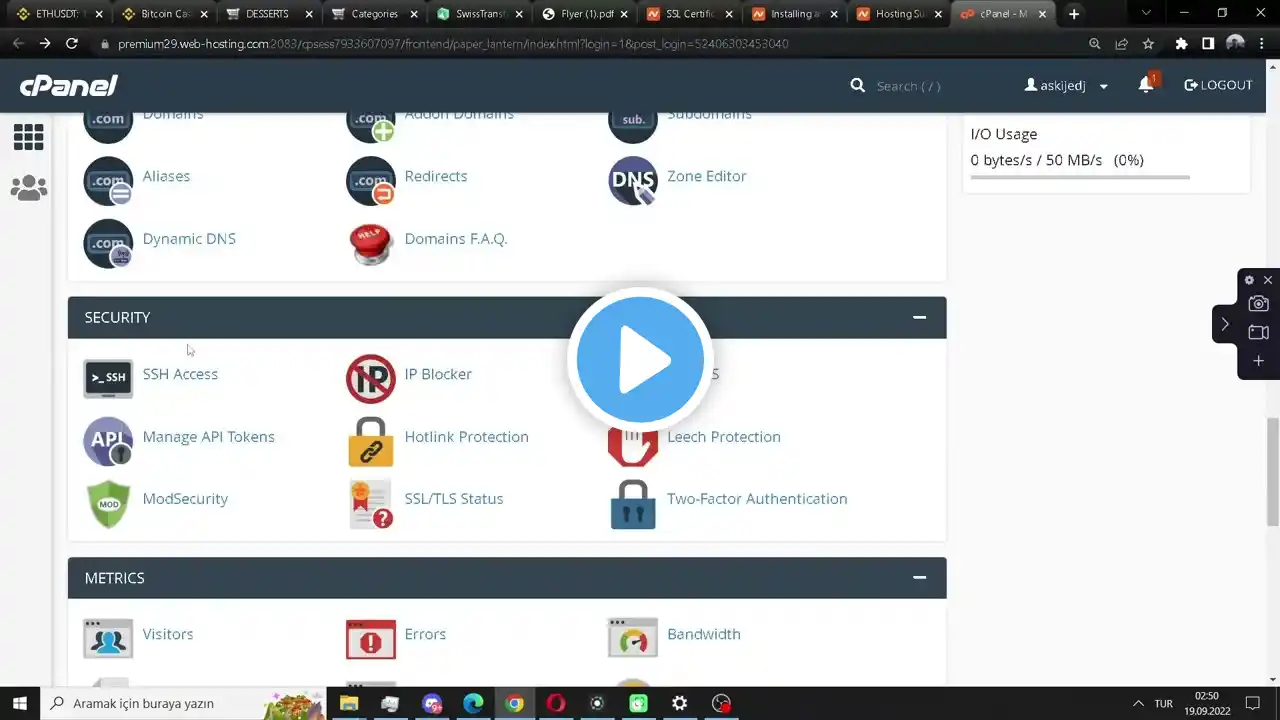Viewport: 1280px width, 720px height.
Task: Click the Two-Factor Authentication padlock icon
Action: click(633, 503)
